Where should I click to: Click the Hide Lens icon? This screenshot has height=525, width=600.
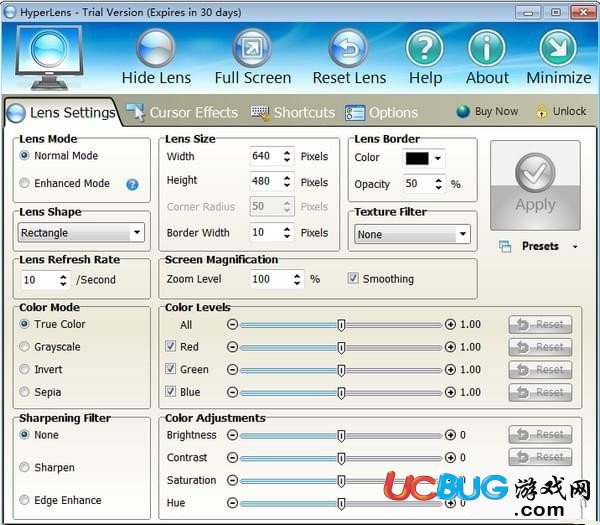156,48
